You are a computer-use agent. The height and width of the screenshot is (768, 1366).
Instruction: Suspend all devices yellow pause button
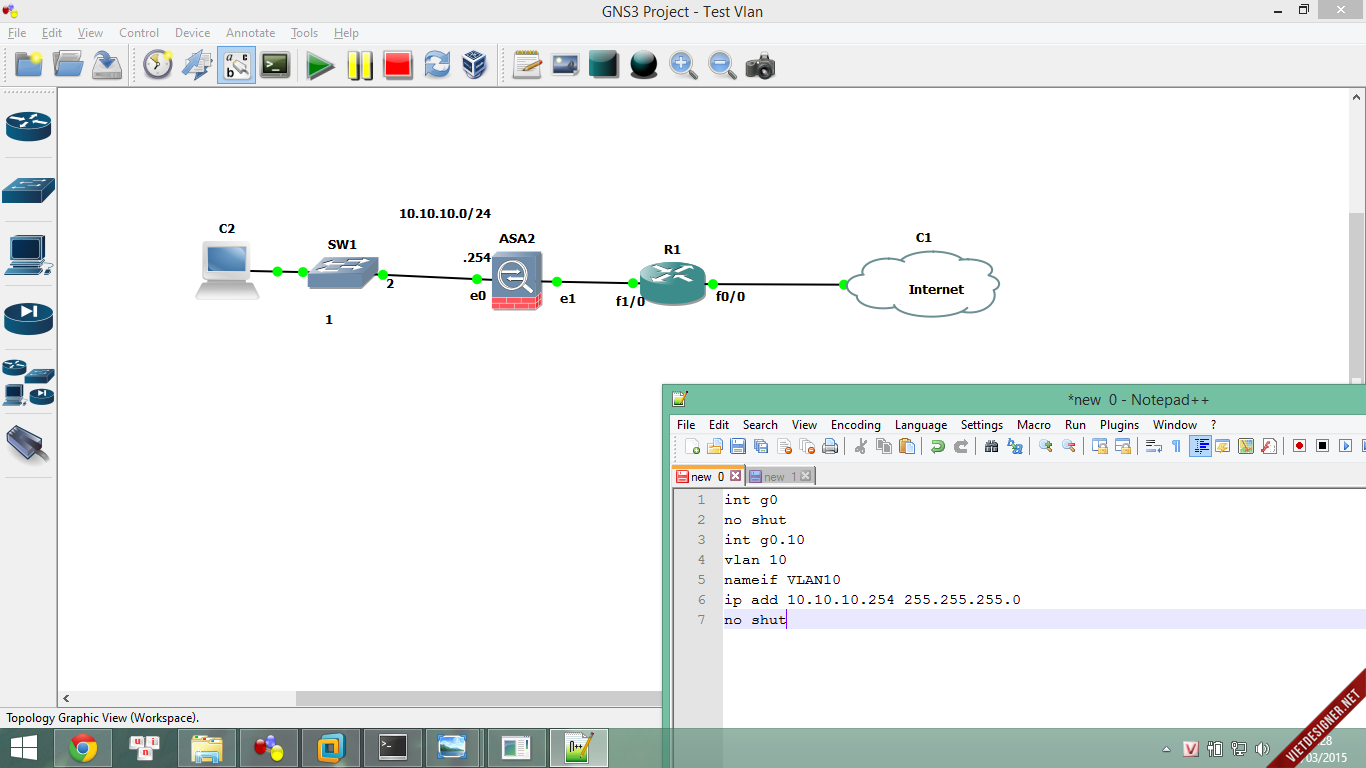[x=359, y=66]
